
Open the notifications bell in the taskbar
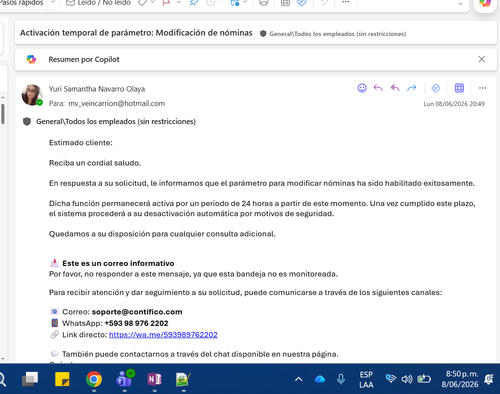point(489,379)
